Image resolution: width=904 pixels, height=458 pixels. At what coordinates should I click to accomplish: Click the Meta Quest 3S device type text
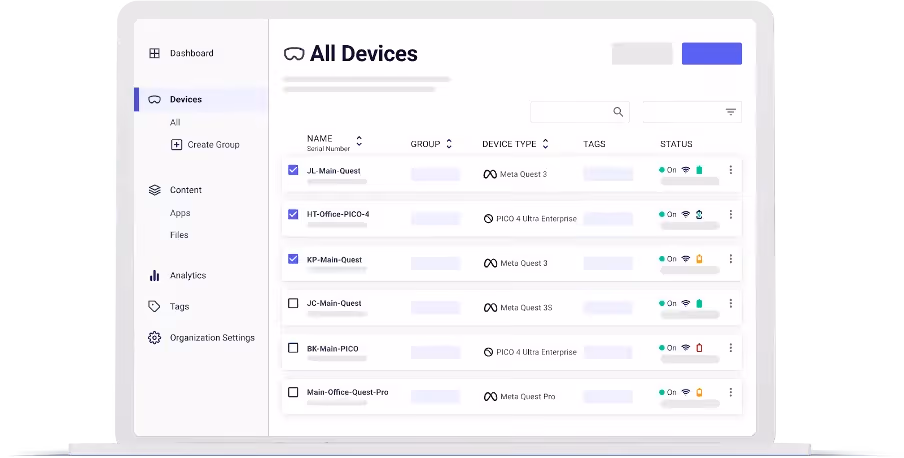click(x=526, y=307)
